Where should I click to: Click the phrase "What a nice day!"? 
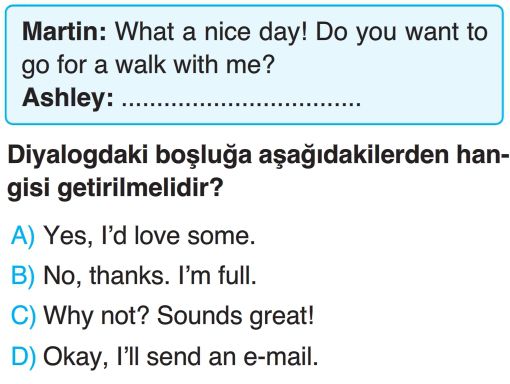pos(211,32)
